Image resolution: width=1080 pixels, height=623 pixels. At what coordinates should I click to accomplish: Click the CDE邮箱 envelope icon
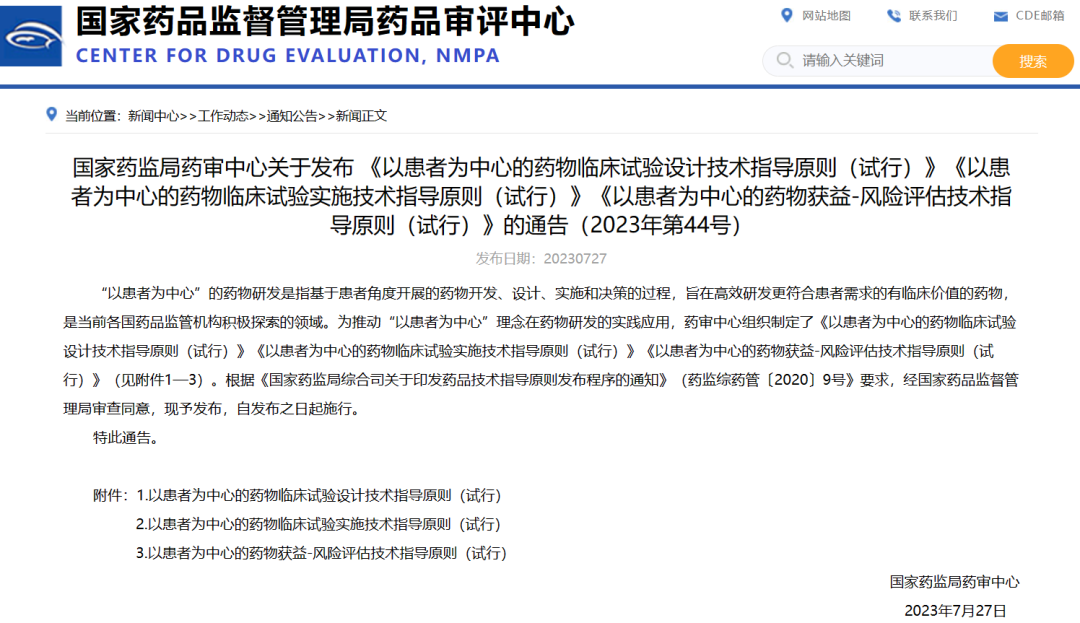(x=1001, y=17)
